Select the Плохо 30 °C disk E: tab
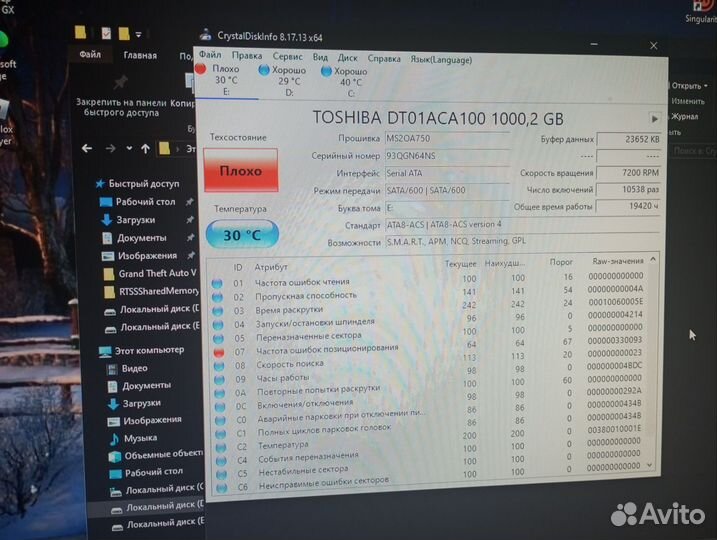Screen dimensions: 717x540 coord(224,80)
